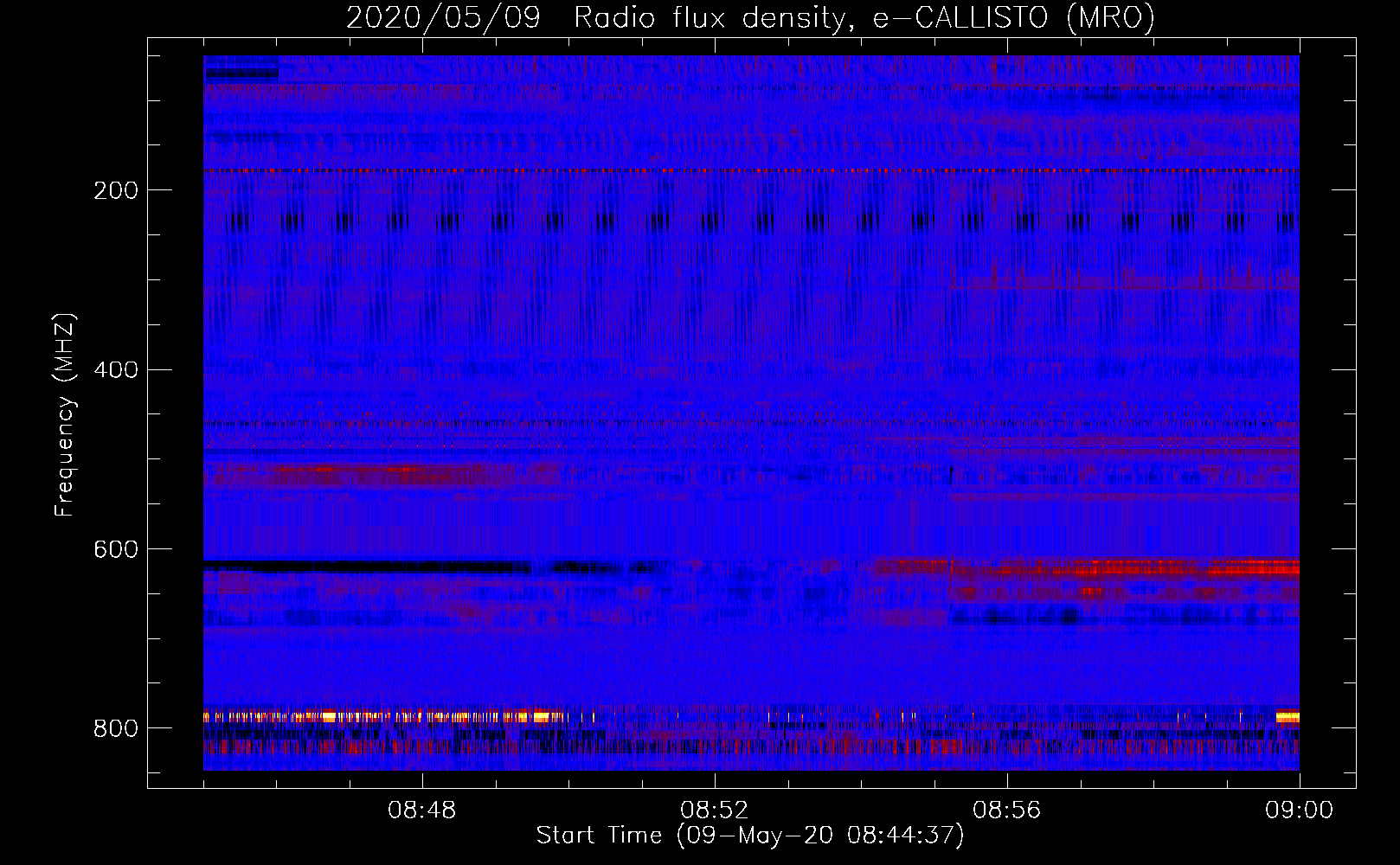Click the 200 frequency tick label

116,190
